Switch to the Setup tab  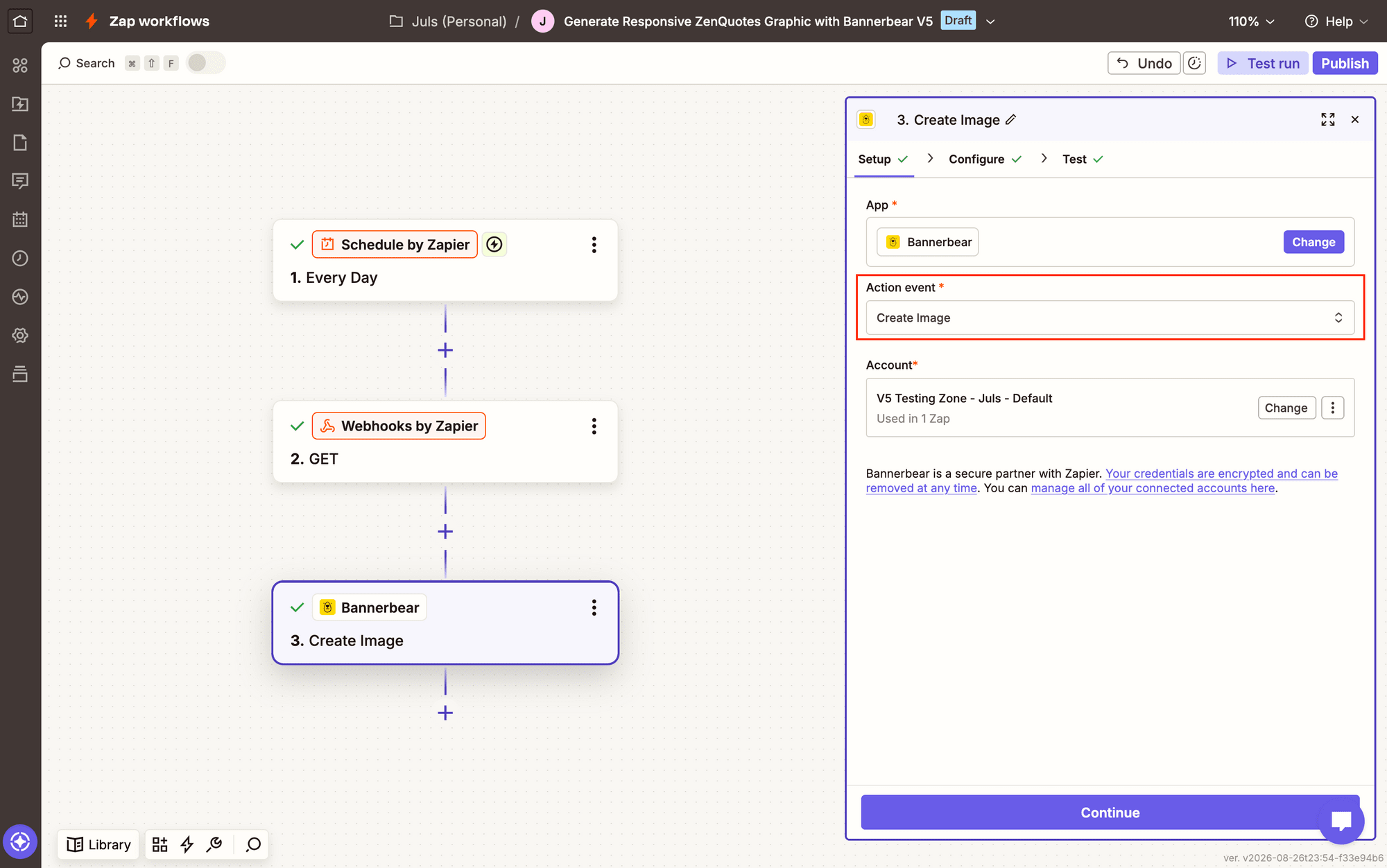[x=883, y=159]
